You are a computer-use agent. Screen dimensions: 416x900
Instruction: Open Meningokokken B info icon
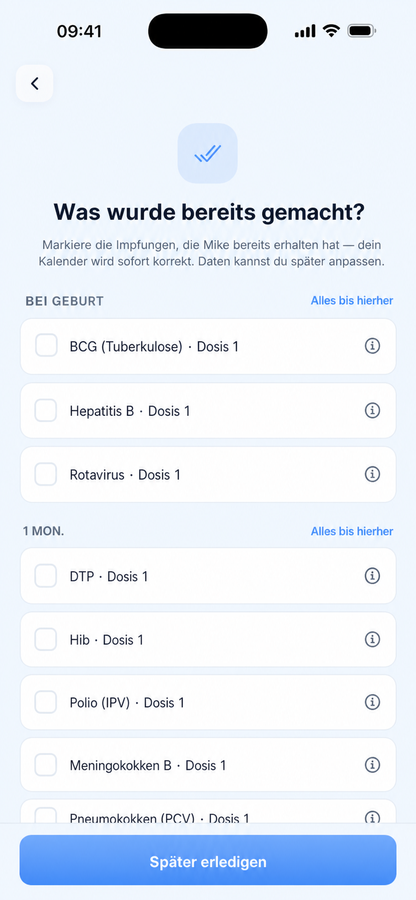[x=372, y=765]
